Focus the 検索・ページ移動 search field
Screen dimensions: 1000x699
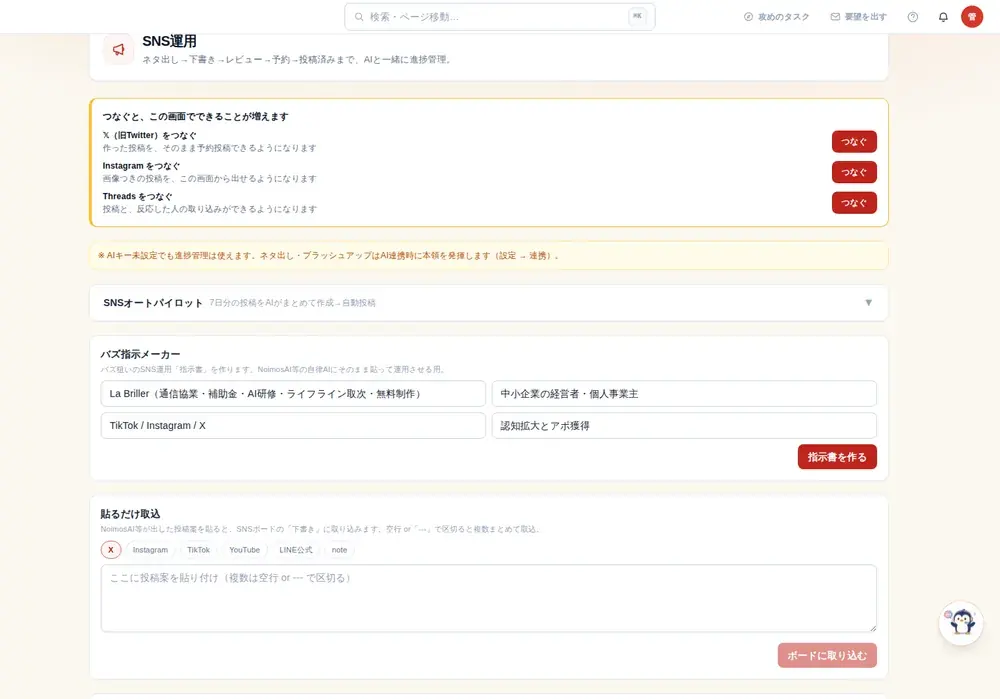(499, 17)
